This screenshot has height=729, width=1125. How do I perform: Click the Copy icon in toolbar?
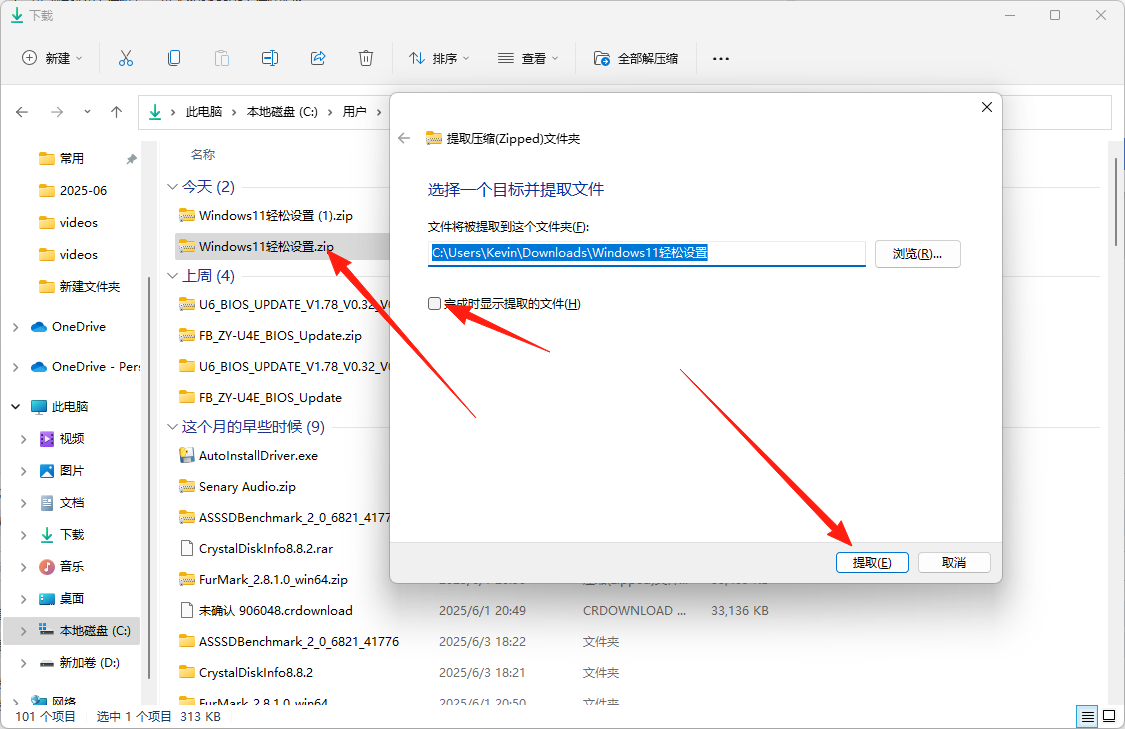tap(174, 58)
